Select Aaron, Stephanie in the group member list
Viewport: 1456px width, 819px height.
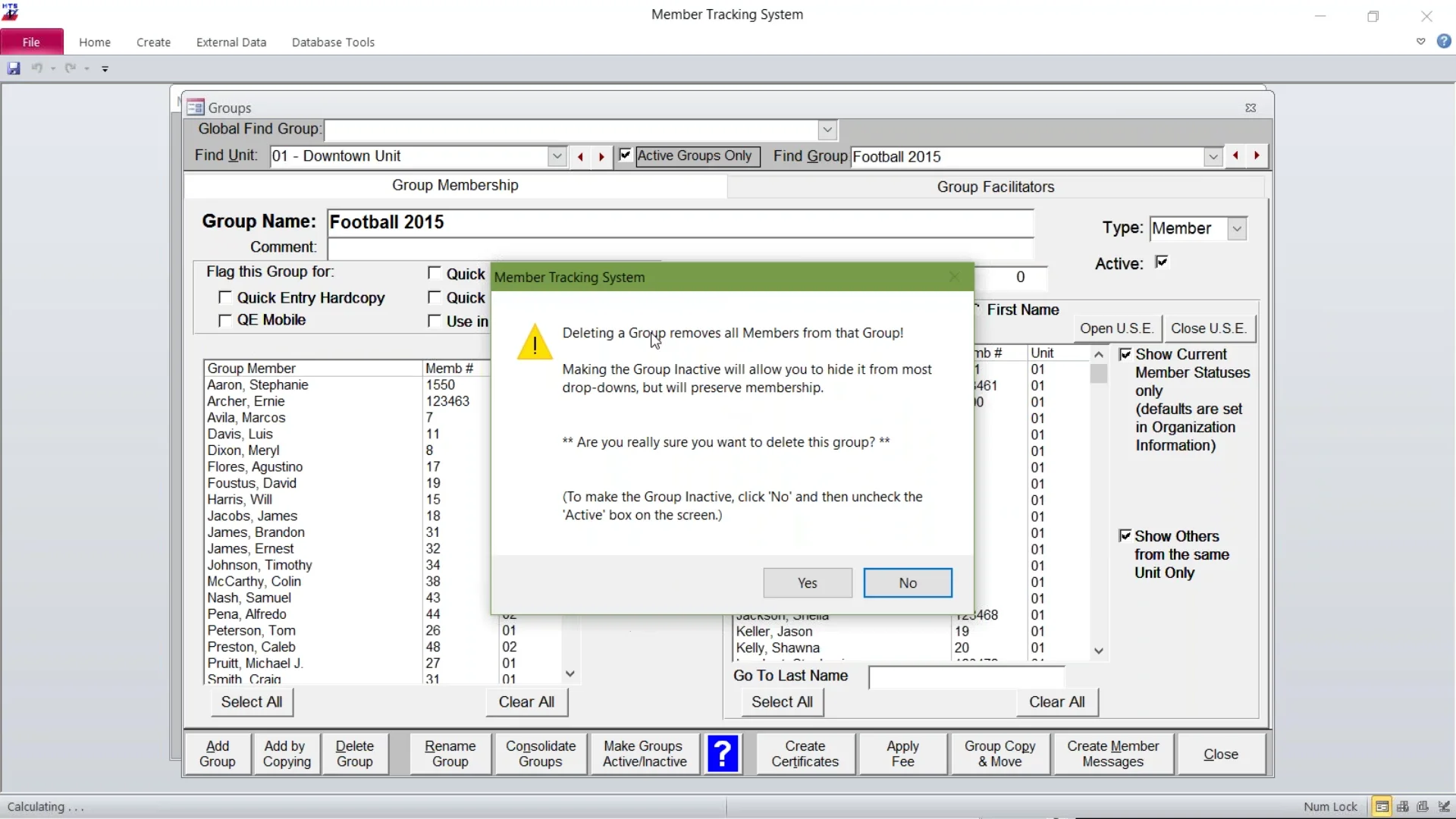(258, 385)
